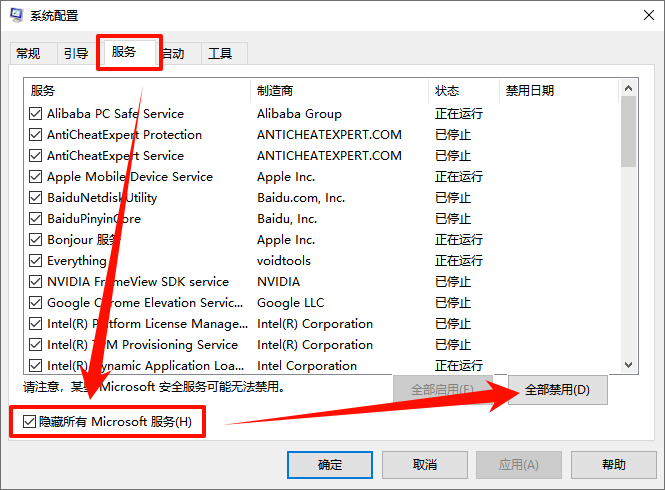Select Apple Inc. in Apple Mobile Device row
The width and height of the screenshot is (665, 490).
(286, 176)
